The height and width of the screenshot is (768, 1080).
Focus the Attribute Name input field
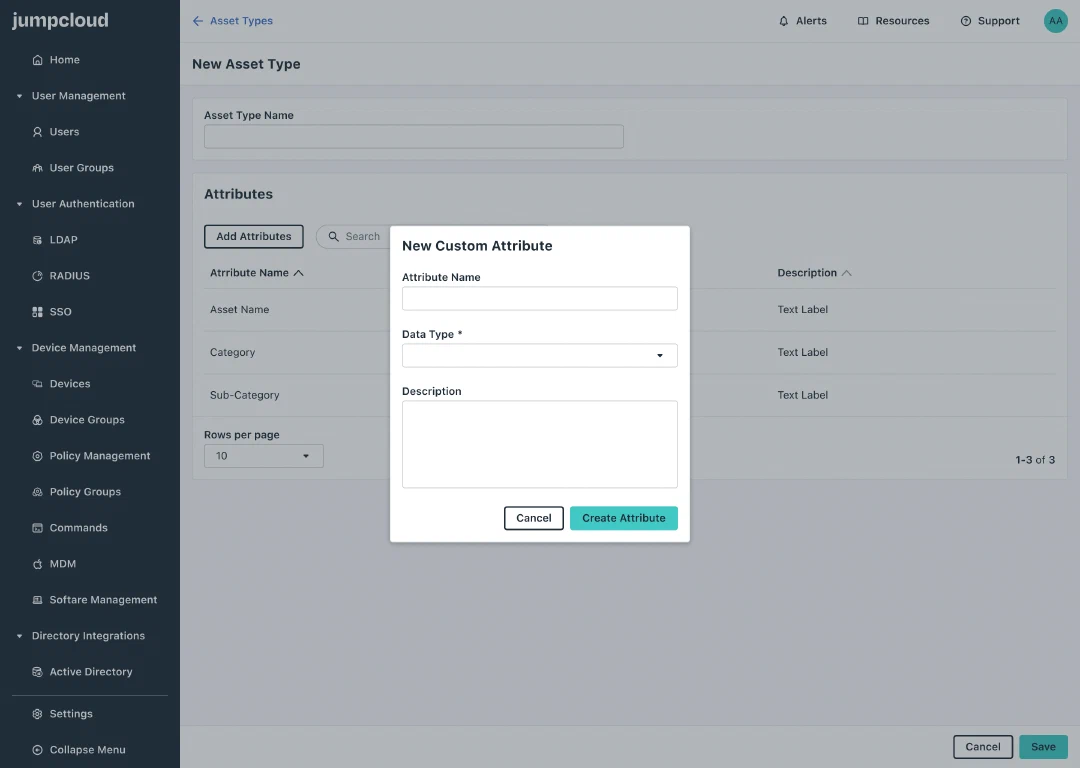pos(539,298)
